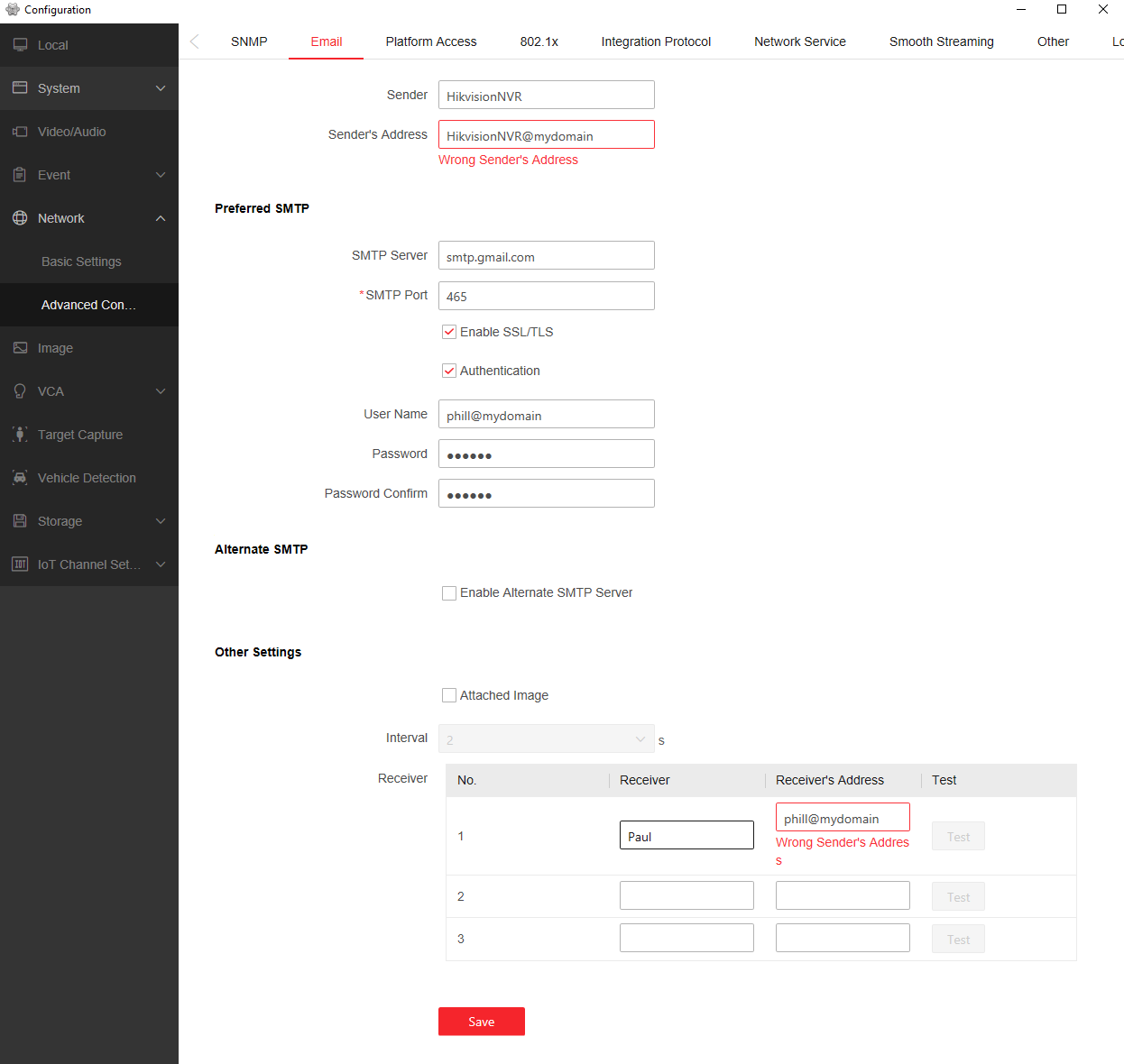
Task: Click the VCA lightbulb icon
Action: 20,391
